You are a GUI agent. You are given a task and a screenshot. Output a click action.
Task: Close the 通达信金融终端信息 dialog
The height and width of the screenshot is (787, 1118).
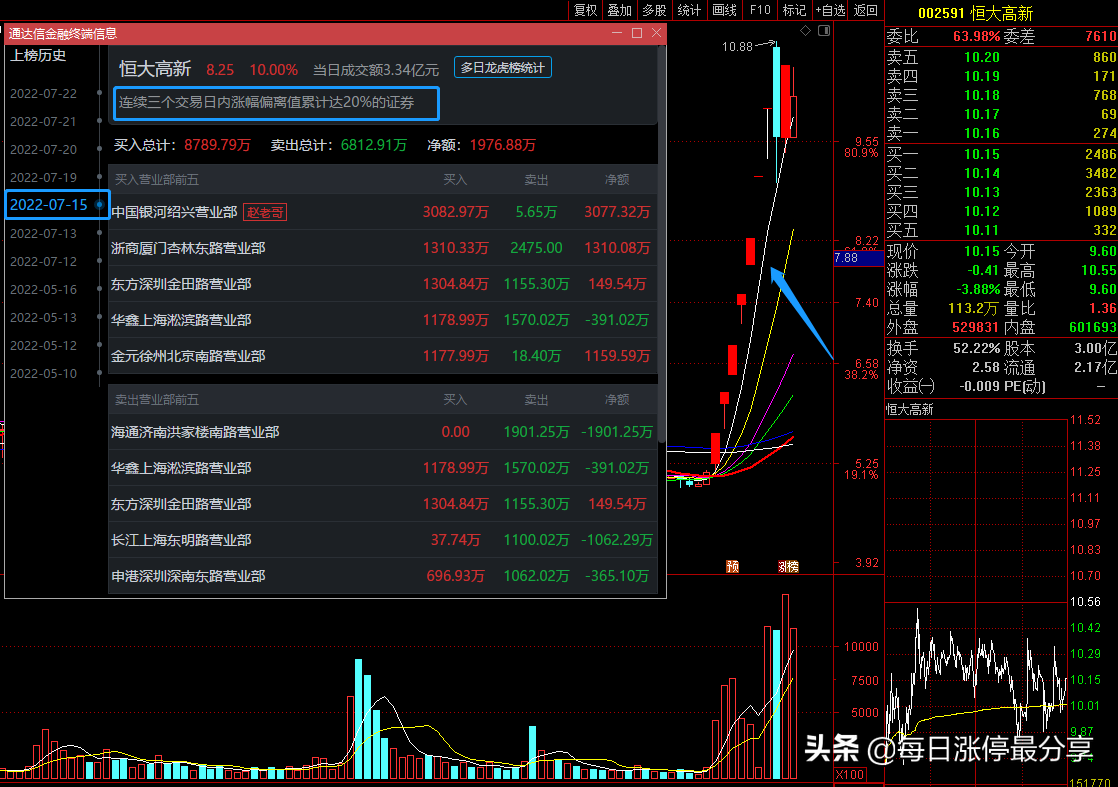[x=657, y=33]
